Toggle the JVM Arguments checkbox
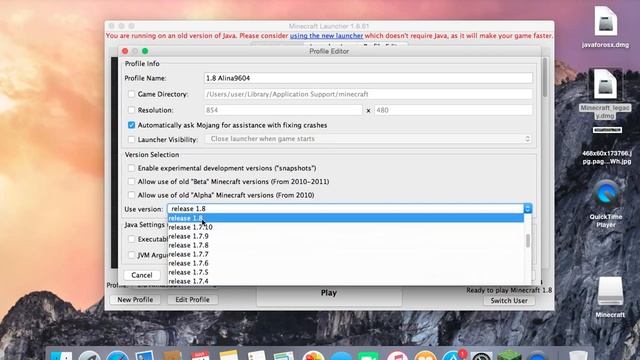640x360 pixels. (x=131, y=255)
